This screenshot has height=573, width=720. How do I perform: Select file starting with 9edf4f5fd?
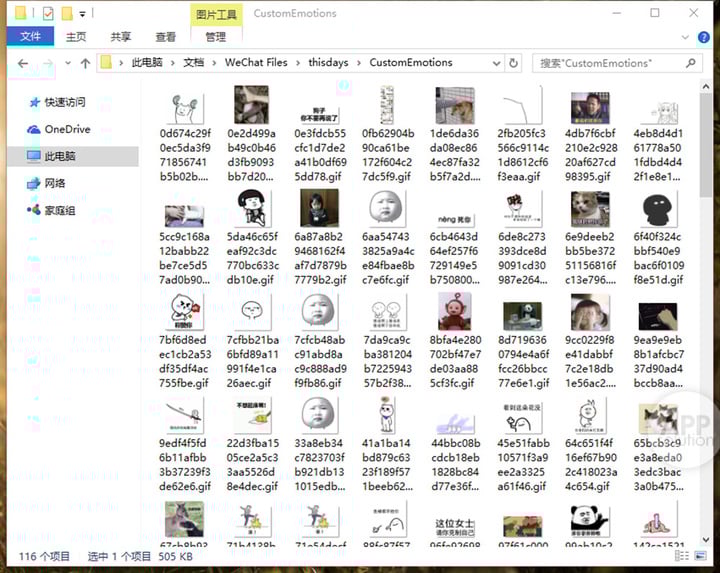(x=185, y=444)
